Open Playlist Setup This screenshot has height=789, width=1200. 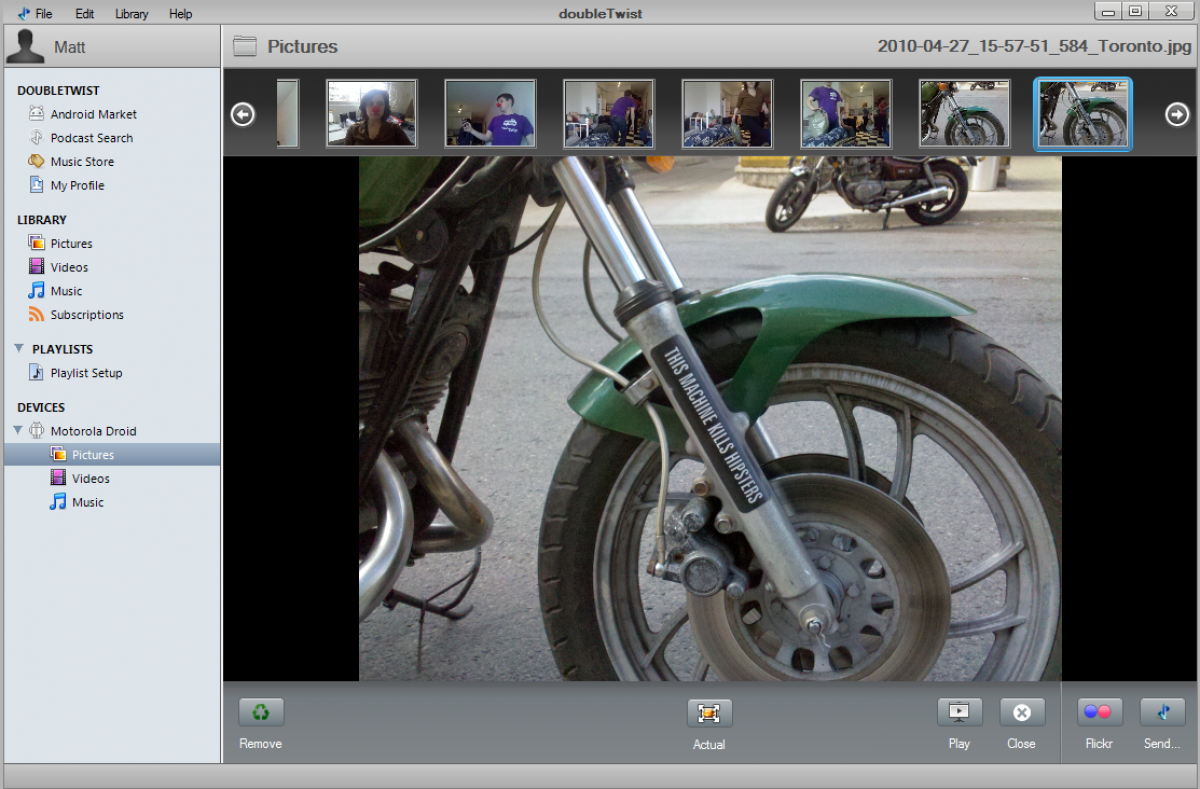(86, 373)
